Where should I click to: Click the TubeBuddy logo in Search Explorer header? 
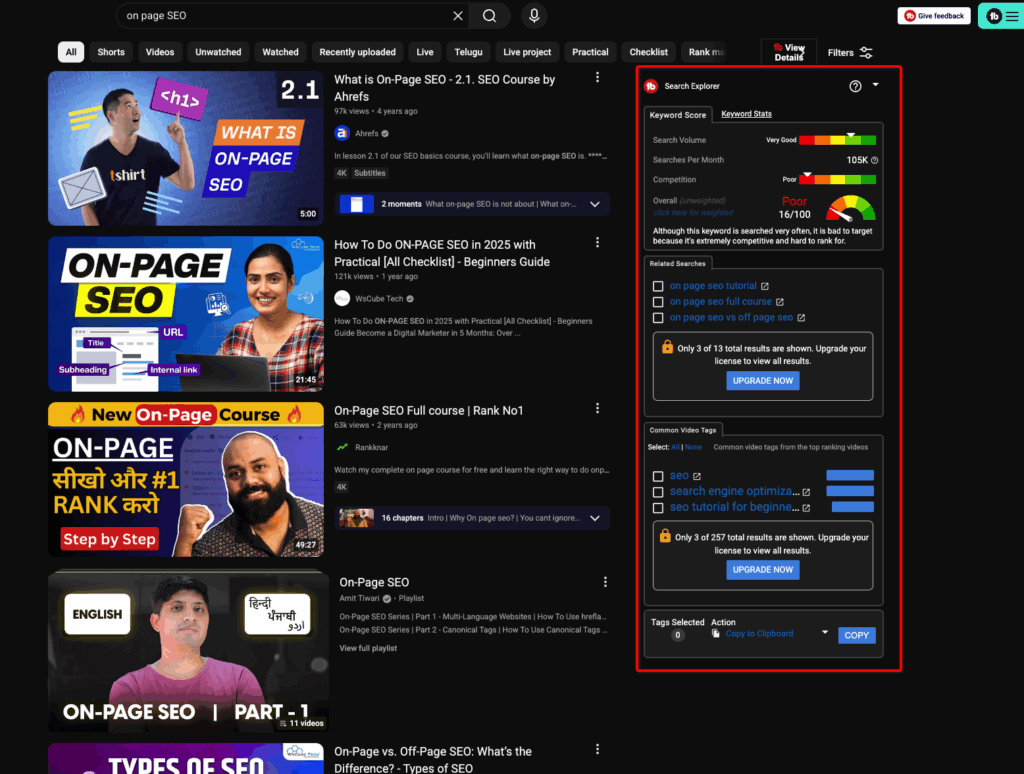click(x=651, y=86)
